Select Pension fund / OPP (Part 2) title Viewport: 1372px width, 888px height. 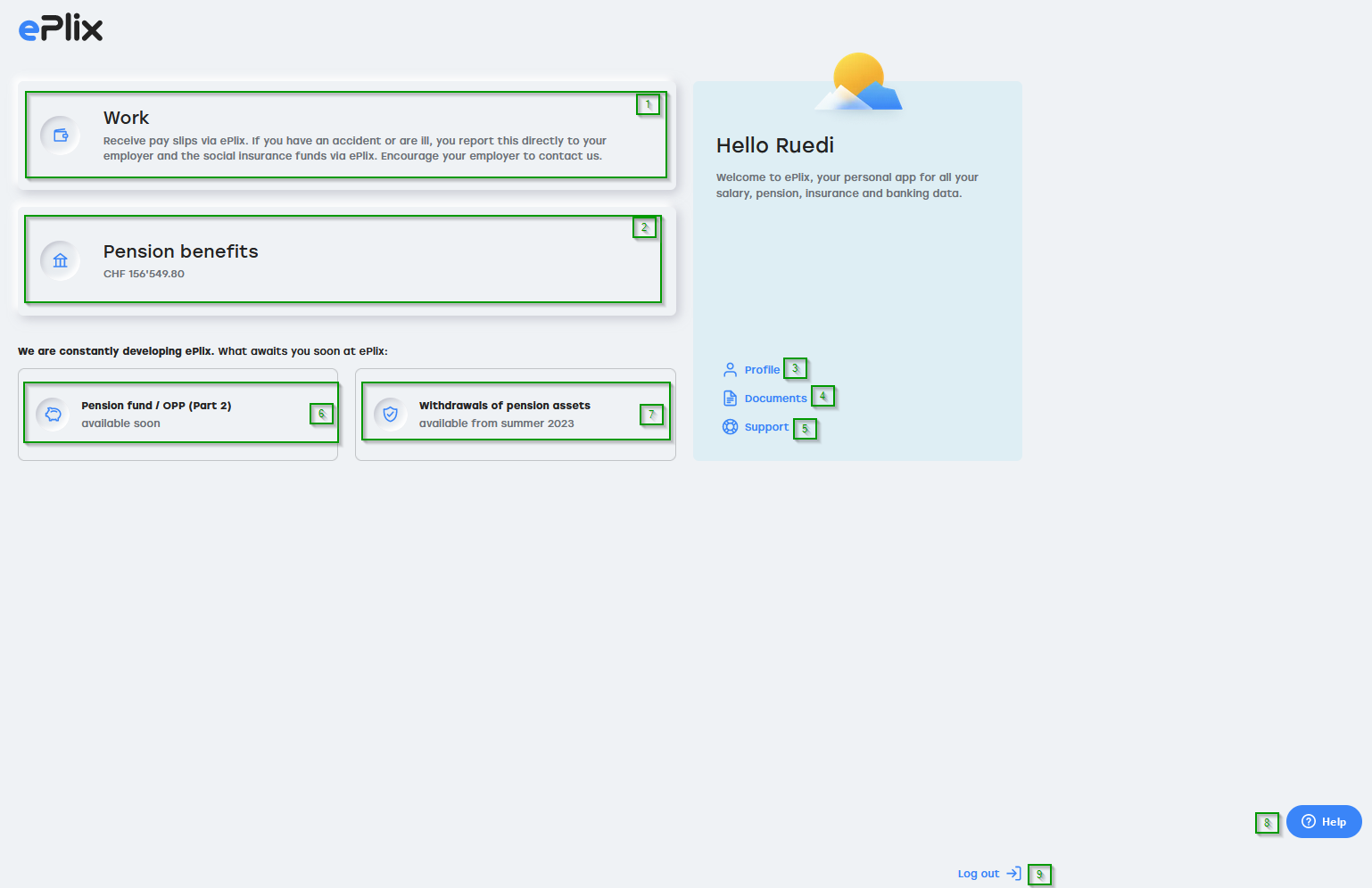(156, 406)
